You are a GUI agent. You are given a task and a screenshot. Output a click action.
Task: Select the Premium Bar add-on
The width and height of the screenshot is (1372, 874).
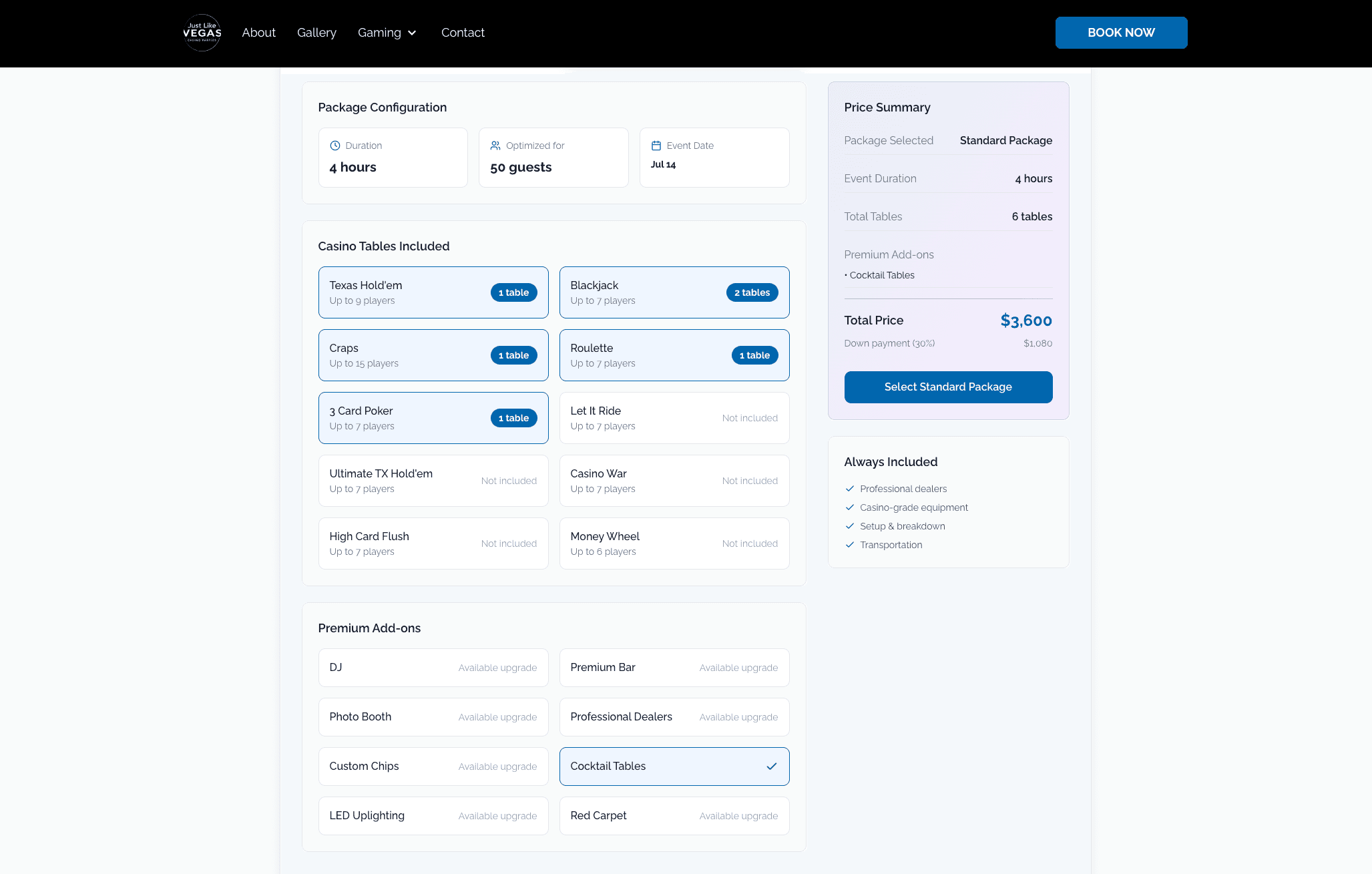[674, 668]
